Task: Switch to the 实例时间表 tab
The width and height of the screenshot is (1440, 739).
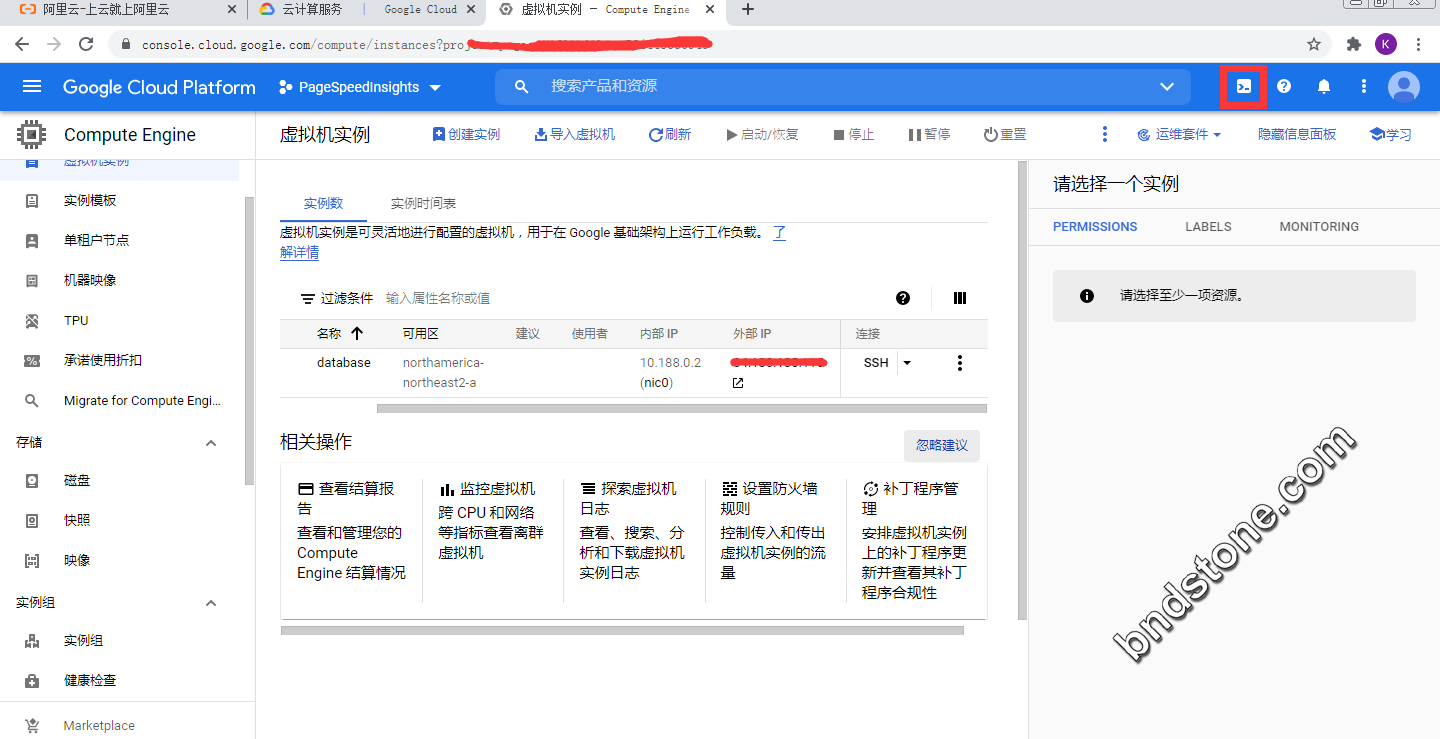Action: coord(423,203)
